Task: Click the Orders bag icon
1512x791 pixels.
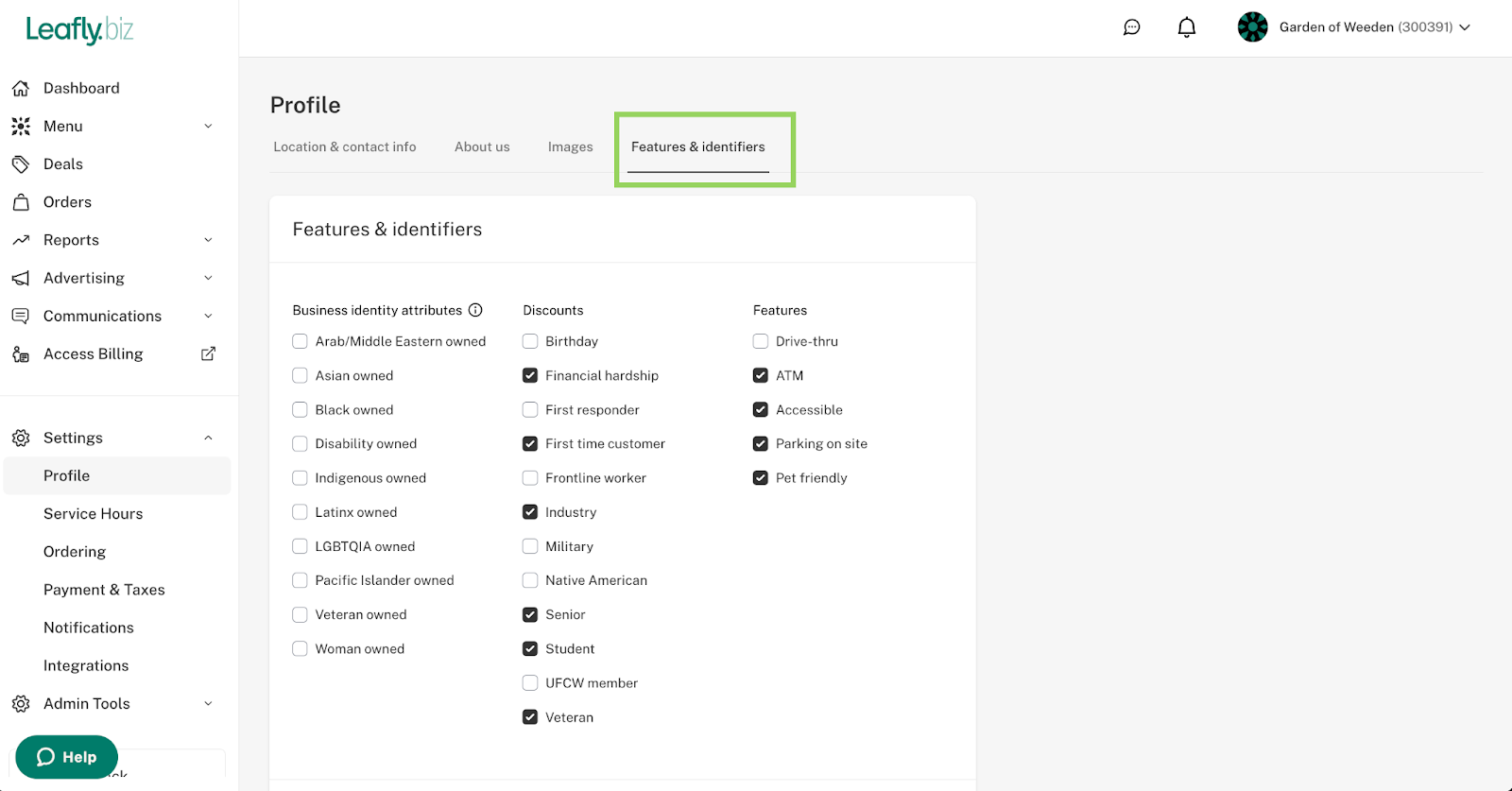Action: coord(21,202)
